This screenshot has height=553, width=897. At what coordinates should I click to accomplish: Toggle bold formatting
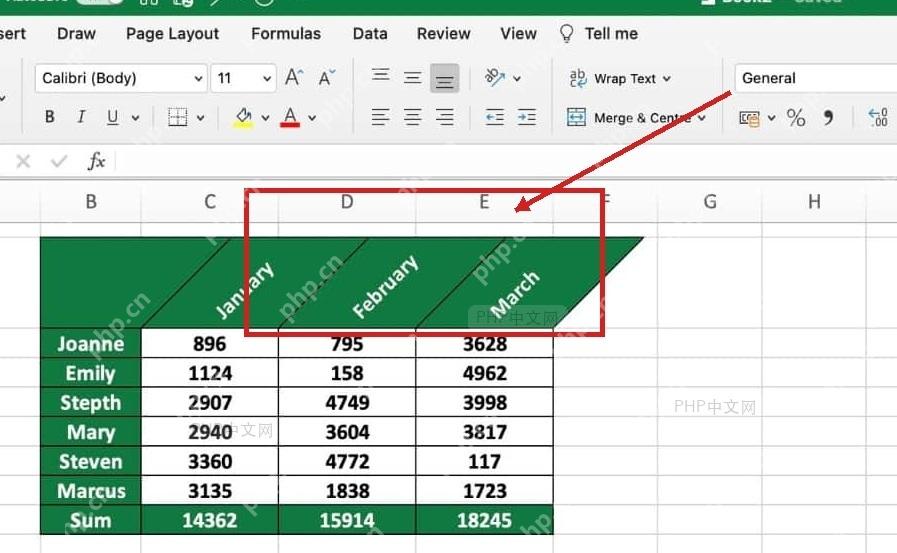[50, 117]
